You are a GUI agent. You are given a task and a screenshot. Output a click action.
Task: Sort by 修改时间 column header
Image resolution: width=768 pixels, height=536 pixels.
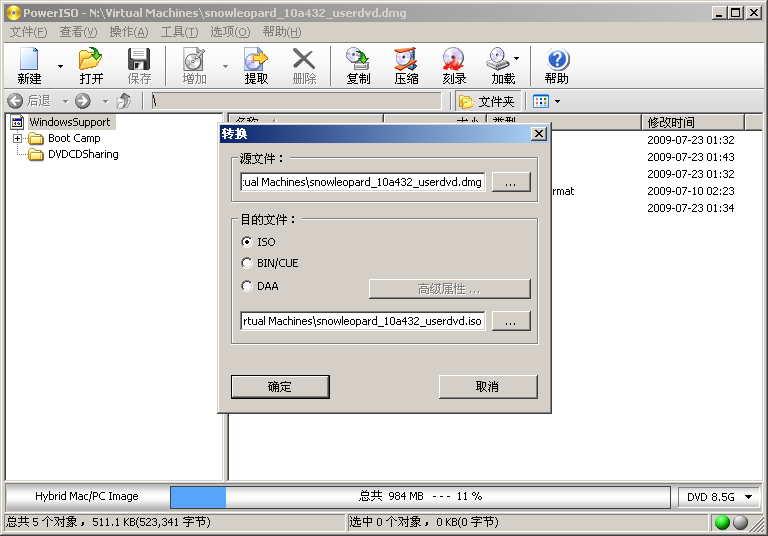click(693, 122)
